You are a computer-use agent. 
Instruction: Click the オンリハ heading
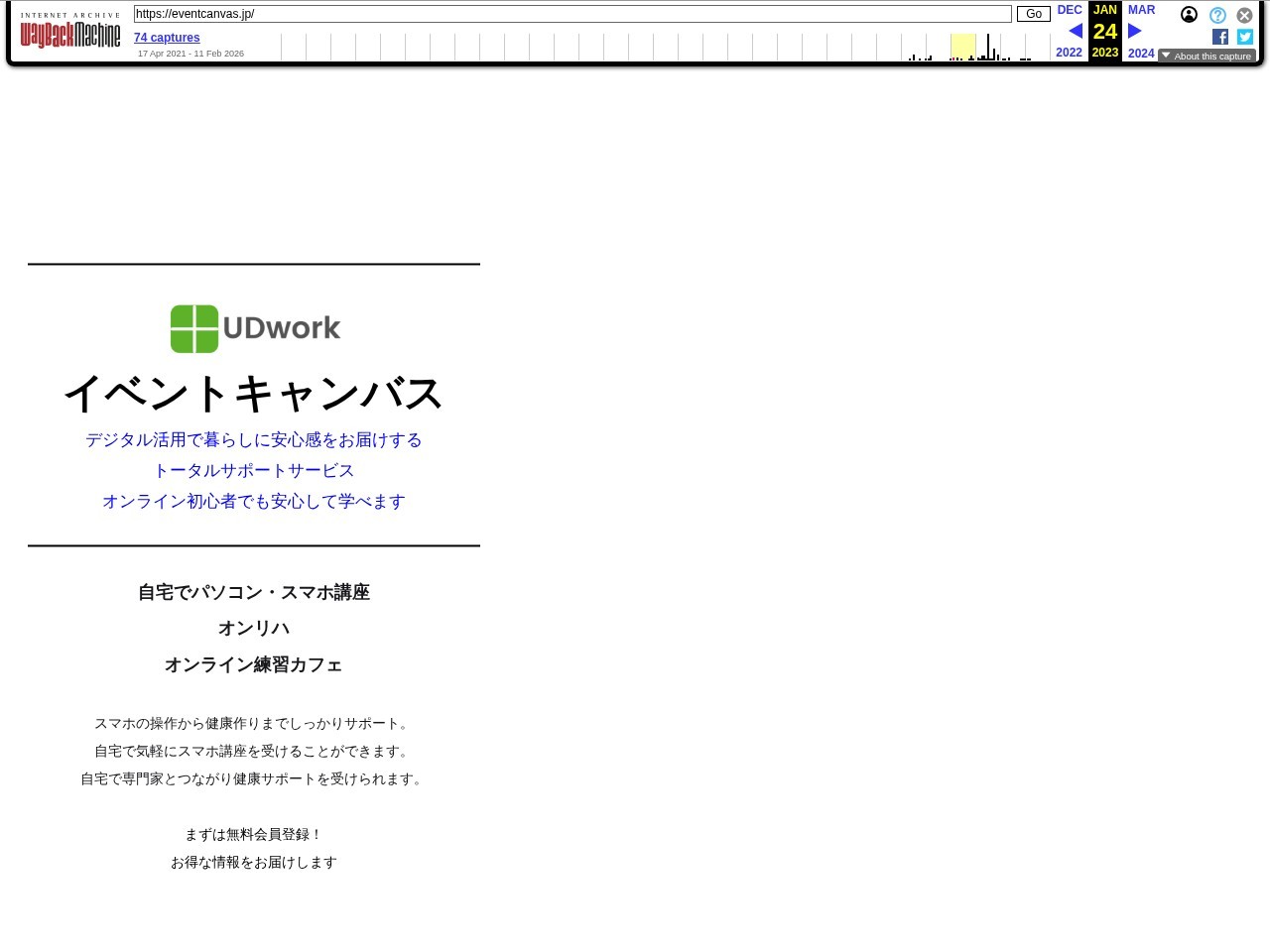pyautogui.click(x=254, y=629)
